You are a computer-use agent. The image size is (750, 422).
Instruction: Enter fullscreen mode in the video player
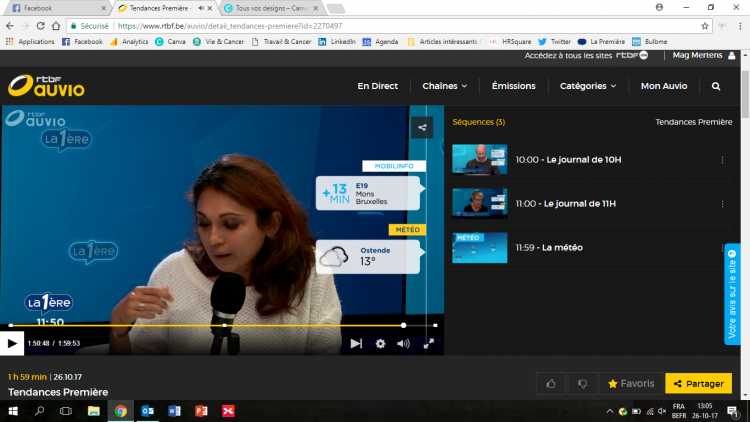(428, 343)
